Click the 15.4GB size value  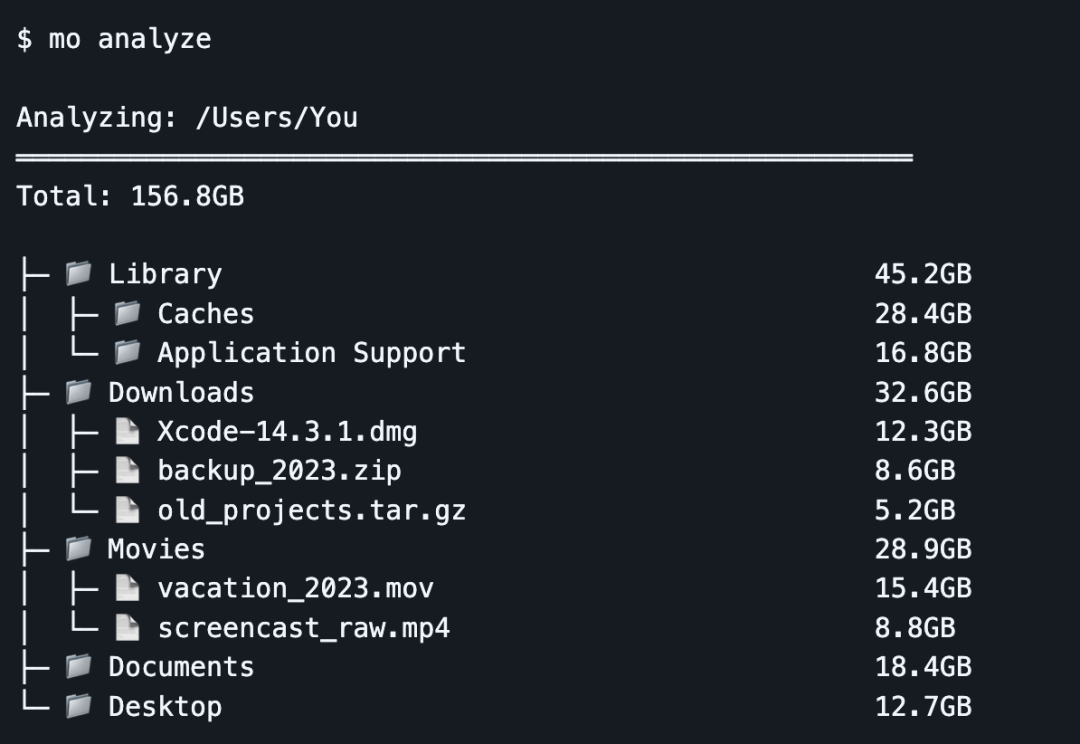pos(923,588)
